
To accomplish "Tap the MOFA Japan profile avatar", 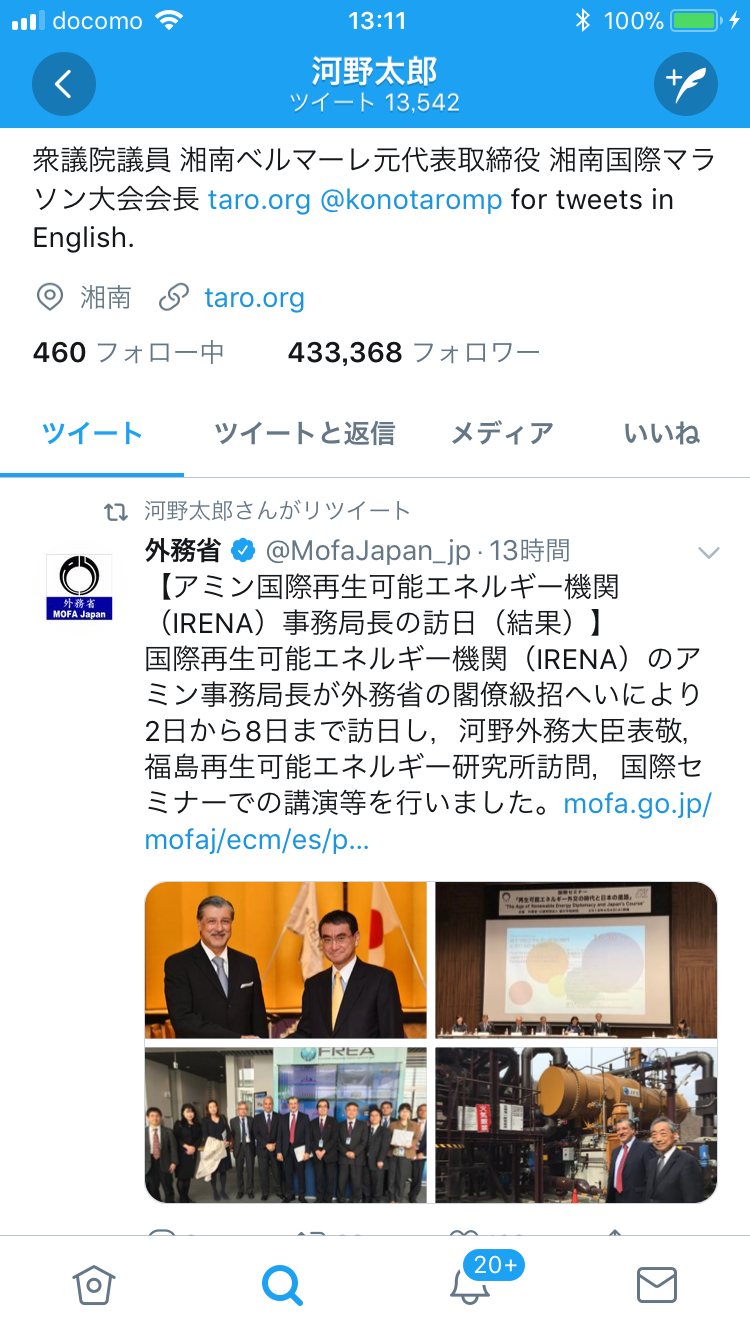I will 79,587.
